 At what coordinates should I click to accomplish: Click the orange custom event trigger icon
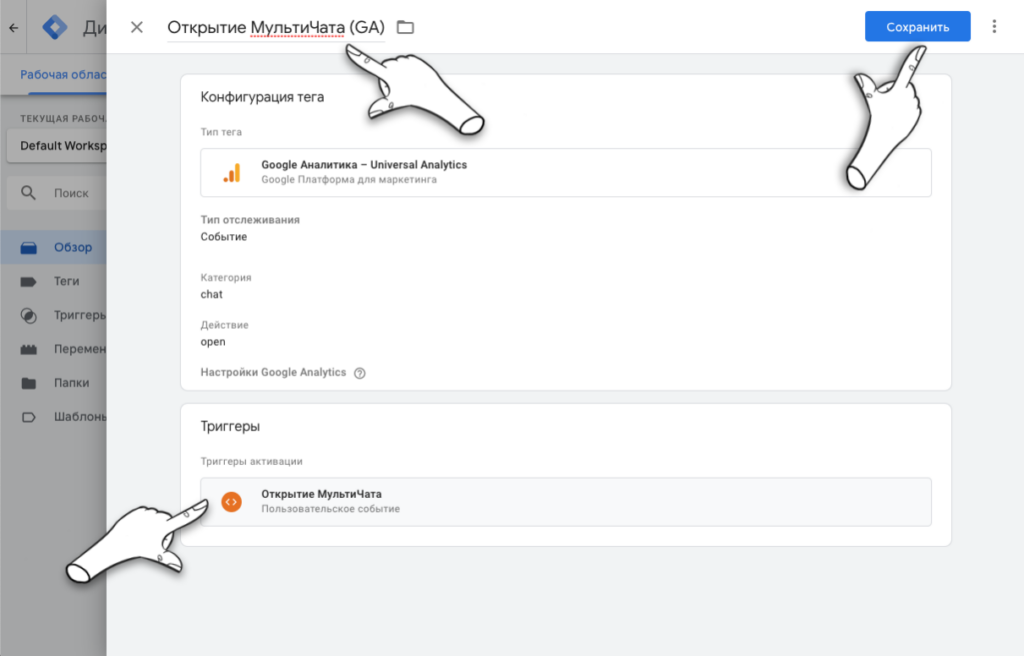pyautogui.click(x=231, y=501)
